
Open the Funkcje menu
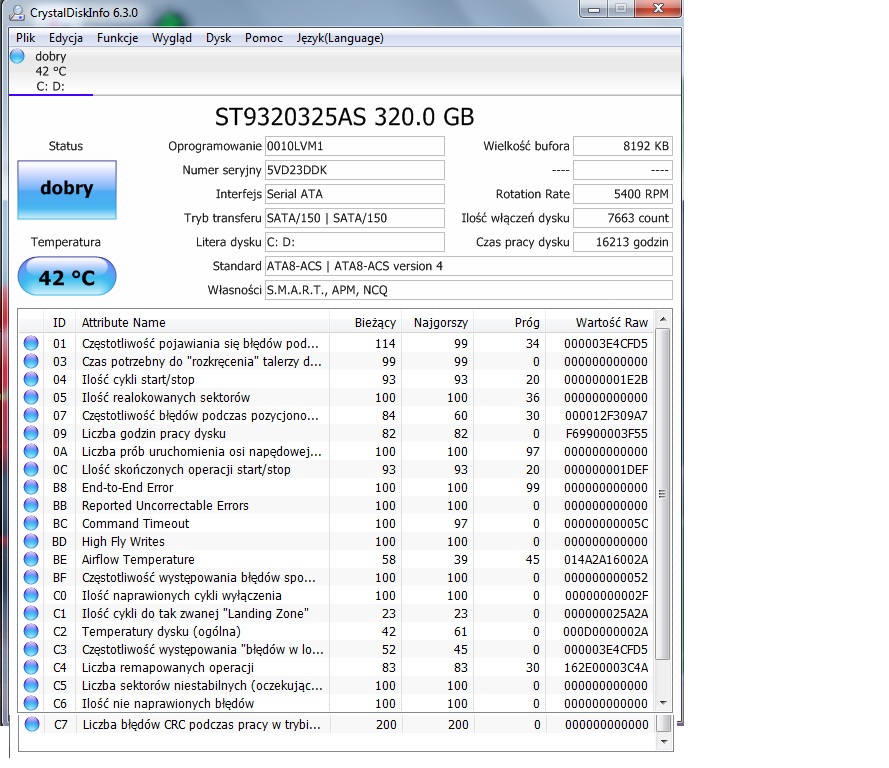pos(117,38)
